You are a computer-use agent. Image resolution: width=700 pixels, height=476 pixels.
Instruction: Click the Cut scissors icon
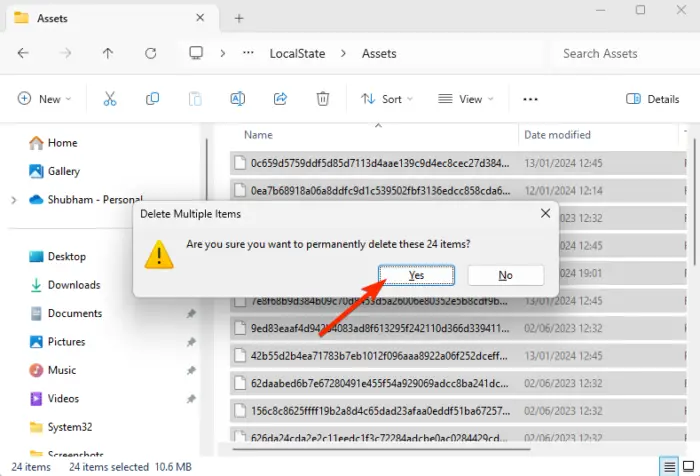110,99
